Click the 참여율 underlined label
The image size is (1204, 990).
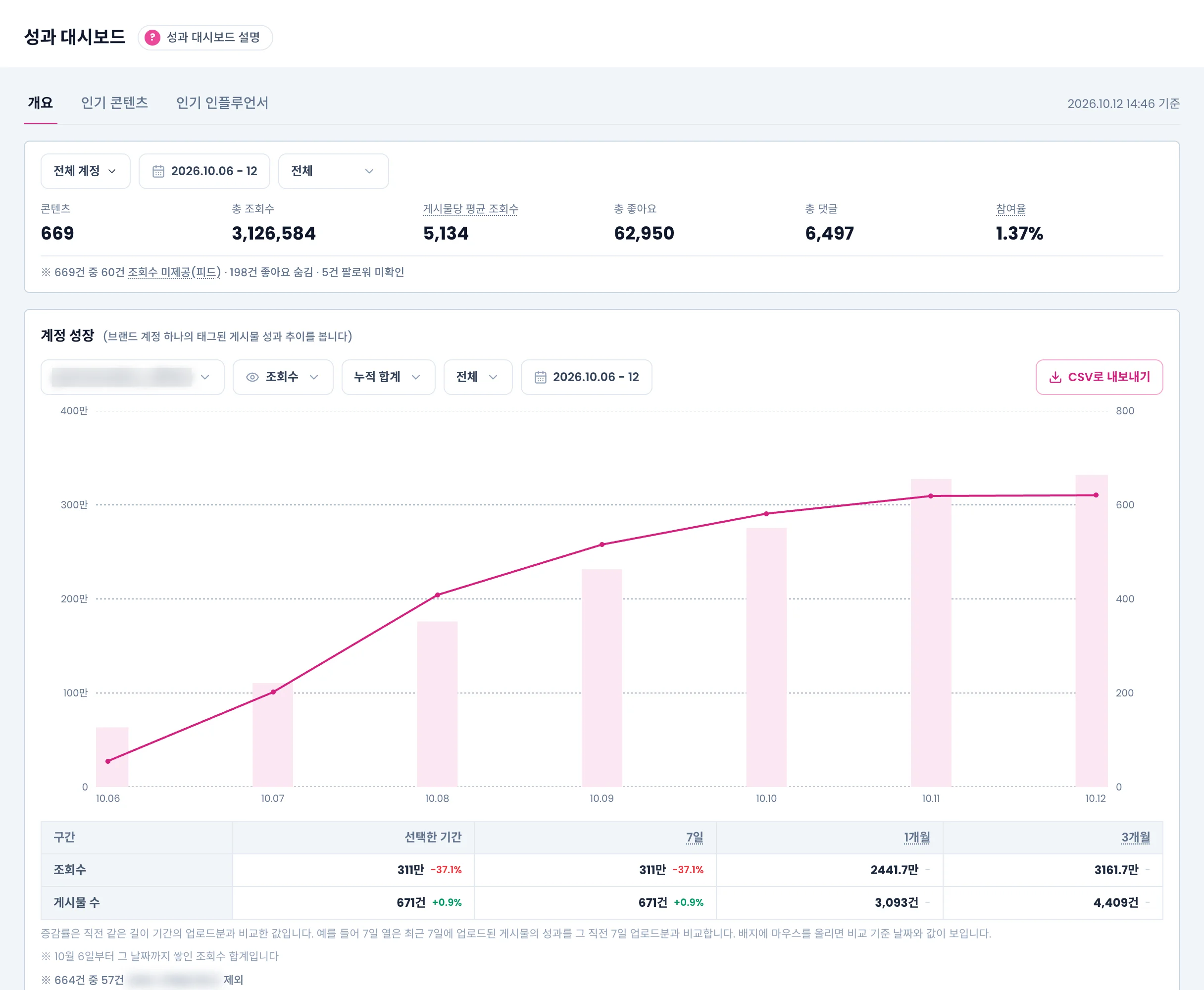(x=1010, y=209)
